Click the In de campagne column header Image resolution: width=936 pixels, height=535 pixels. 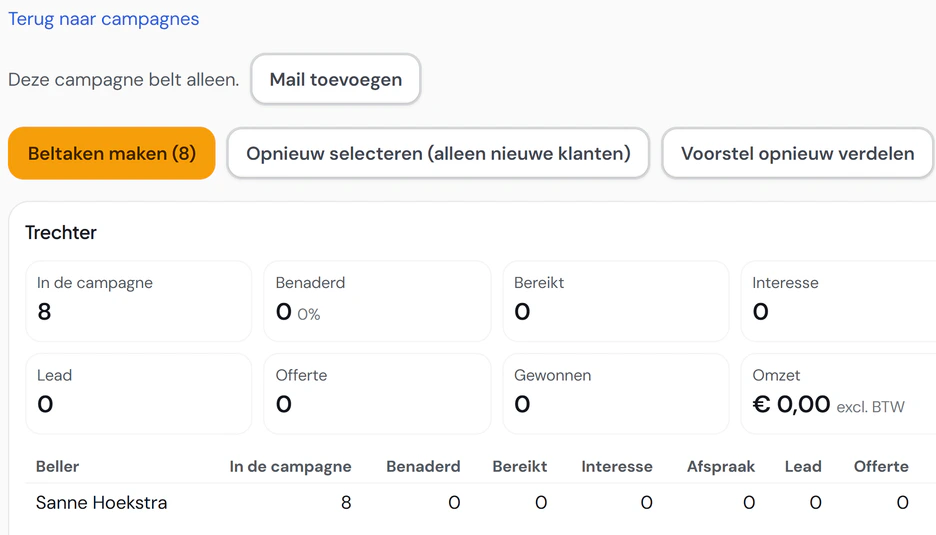(290, 466)
